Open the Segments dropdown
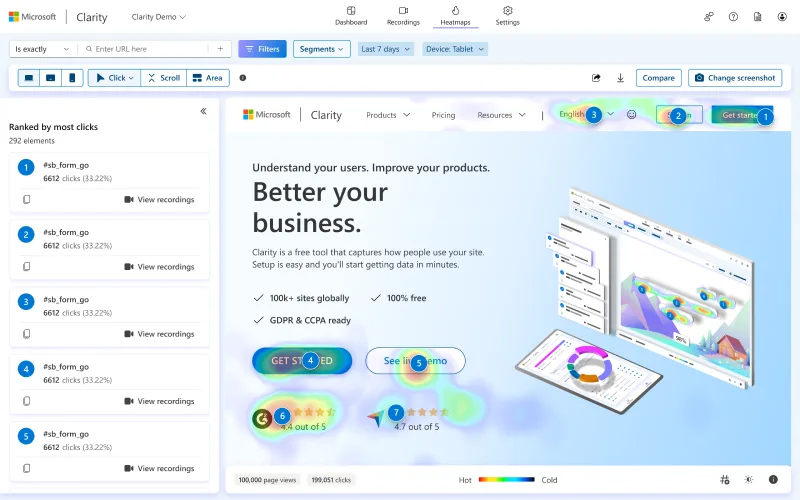This screenshot has height=500, width=800. tap(321, 49)
